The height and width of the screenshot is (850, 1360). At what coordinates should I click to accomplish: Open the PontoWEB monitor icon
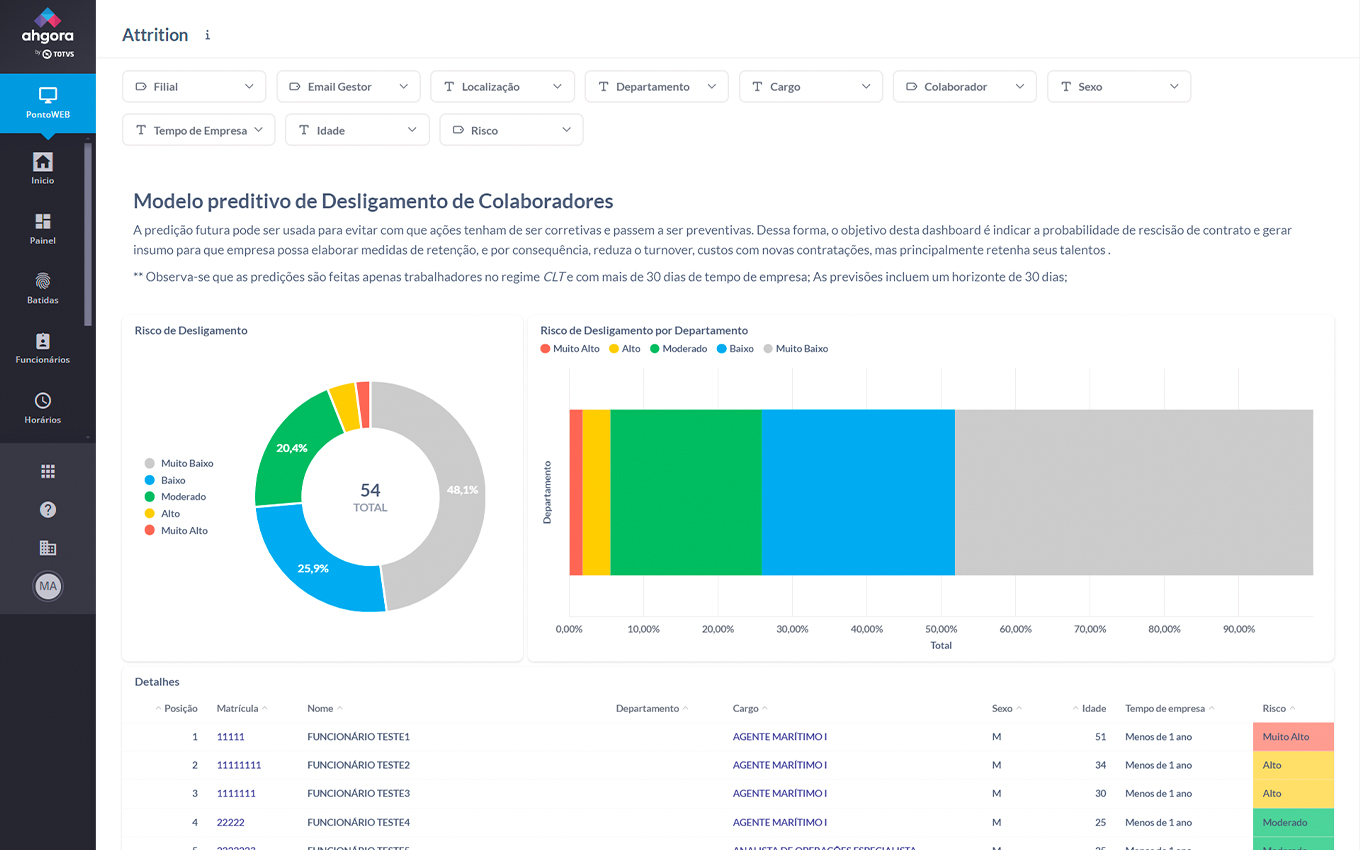point(47,96)
